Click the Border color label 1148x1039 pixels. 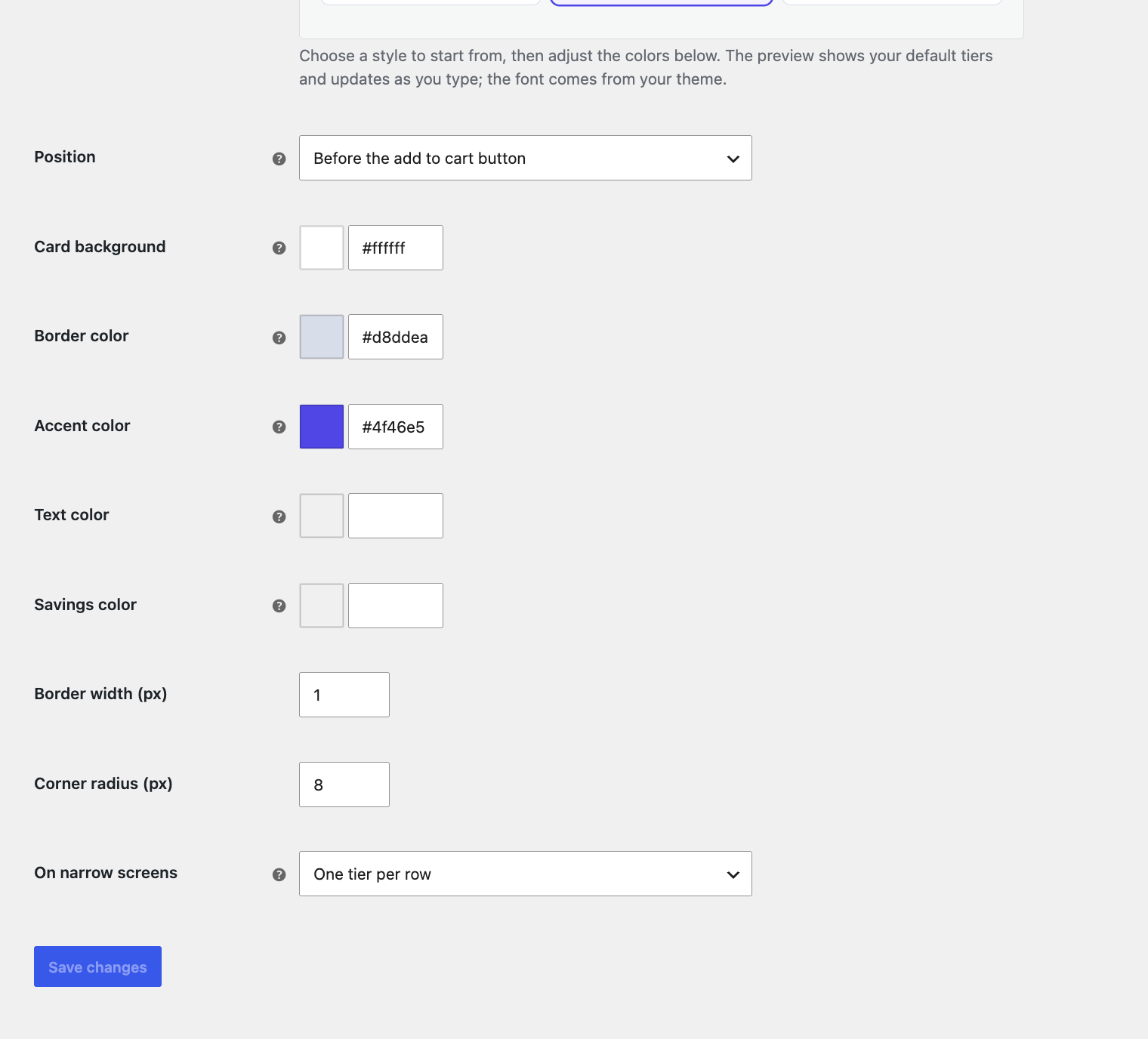click(81, 336)
